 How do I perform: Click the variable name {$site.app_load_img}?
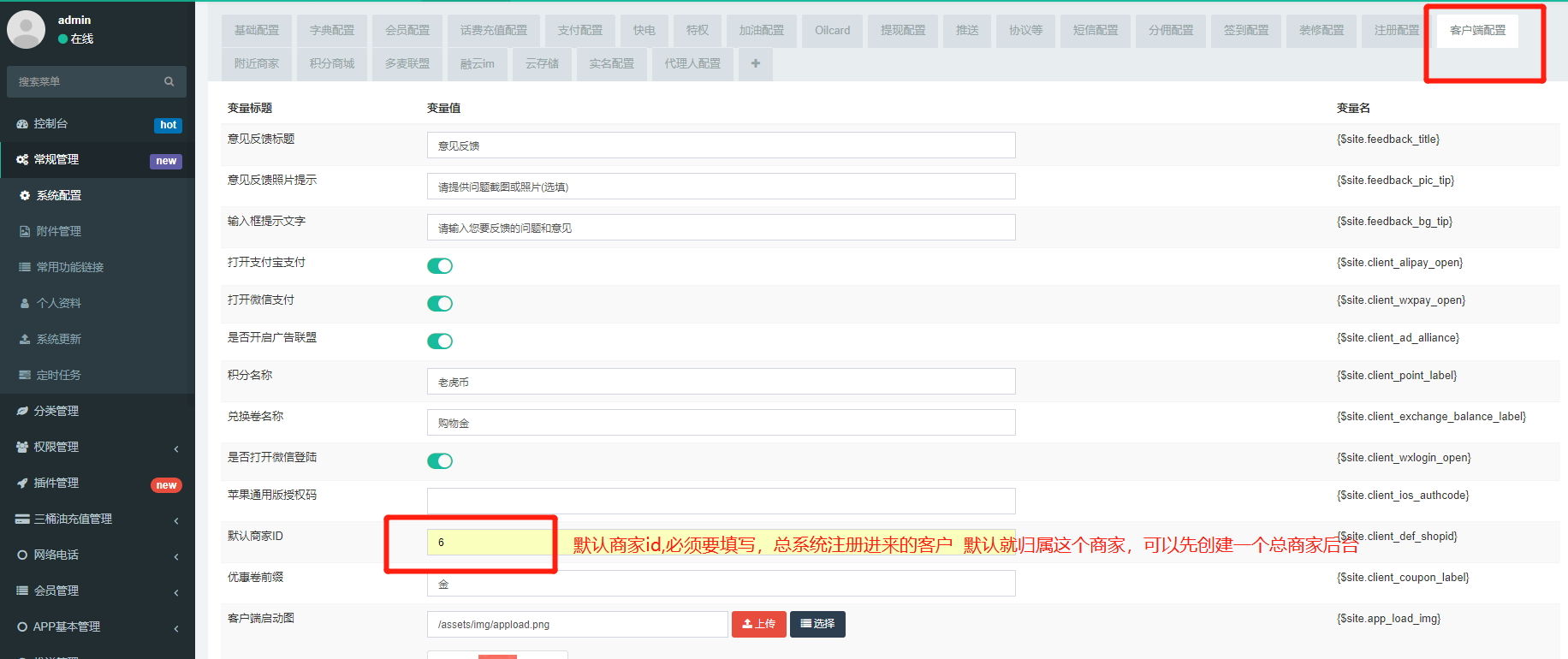tap(1389, 619)
